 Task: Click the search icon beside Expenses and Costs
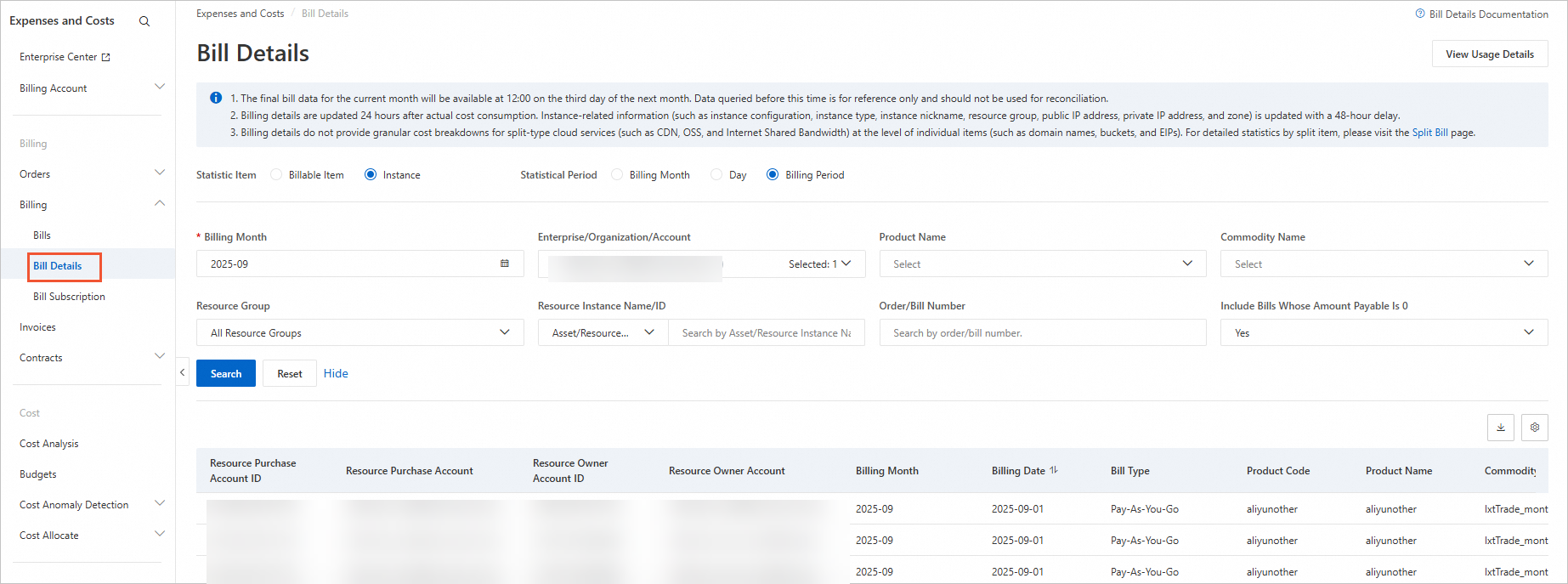[144, 21]
